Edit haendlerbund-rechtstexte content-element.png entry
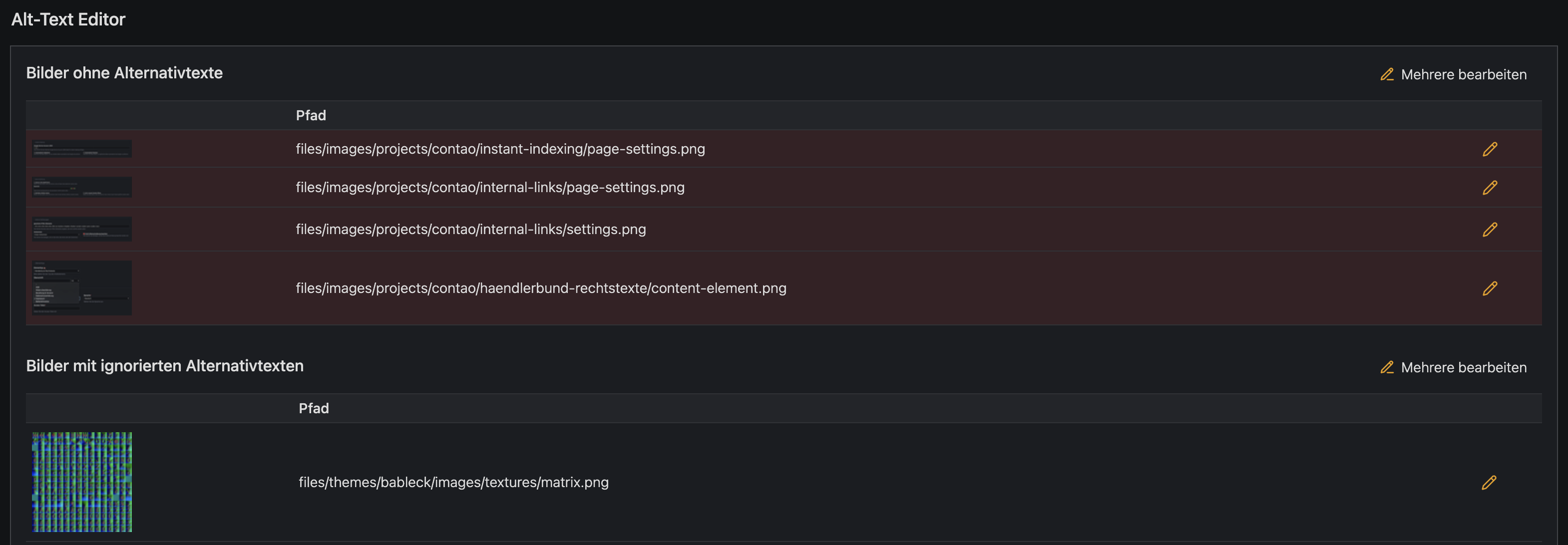The width and height of the screenshot is (1568, 545). click(1490, 288)
